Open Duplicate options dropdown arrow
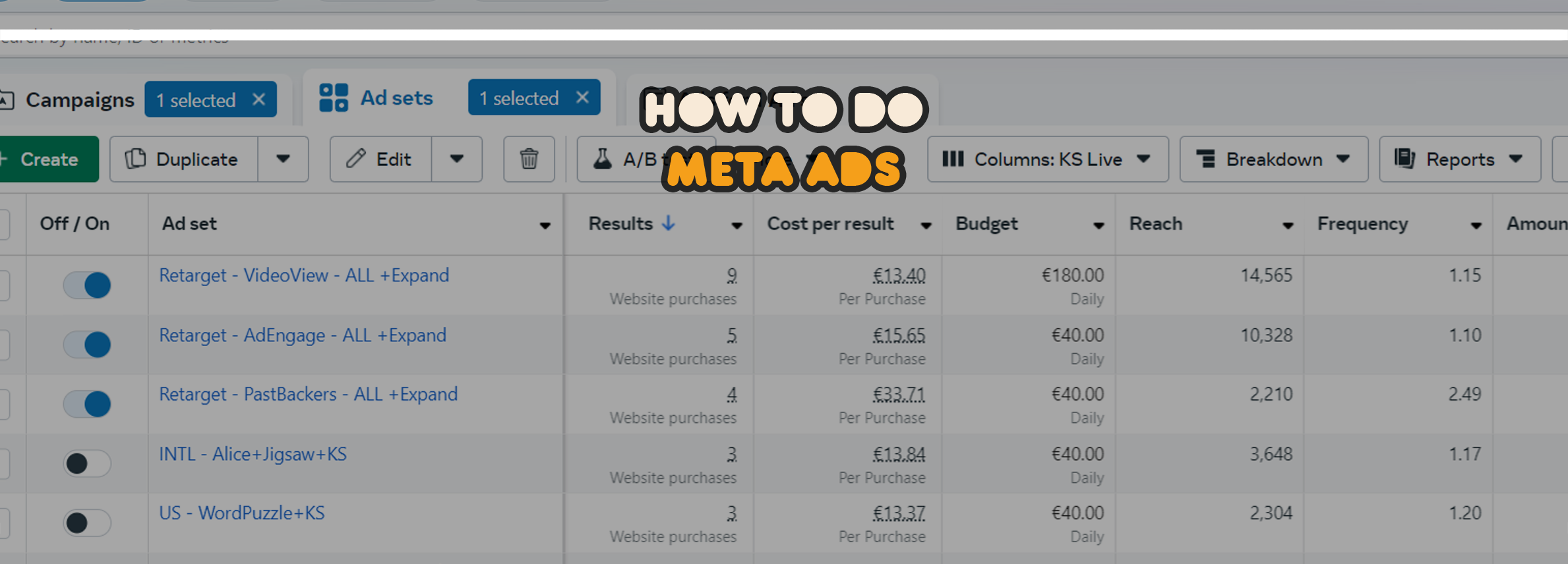The width and height of the screenshot is (1568, 564). pos(283,159)
